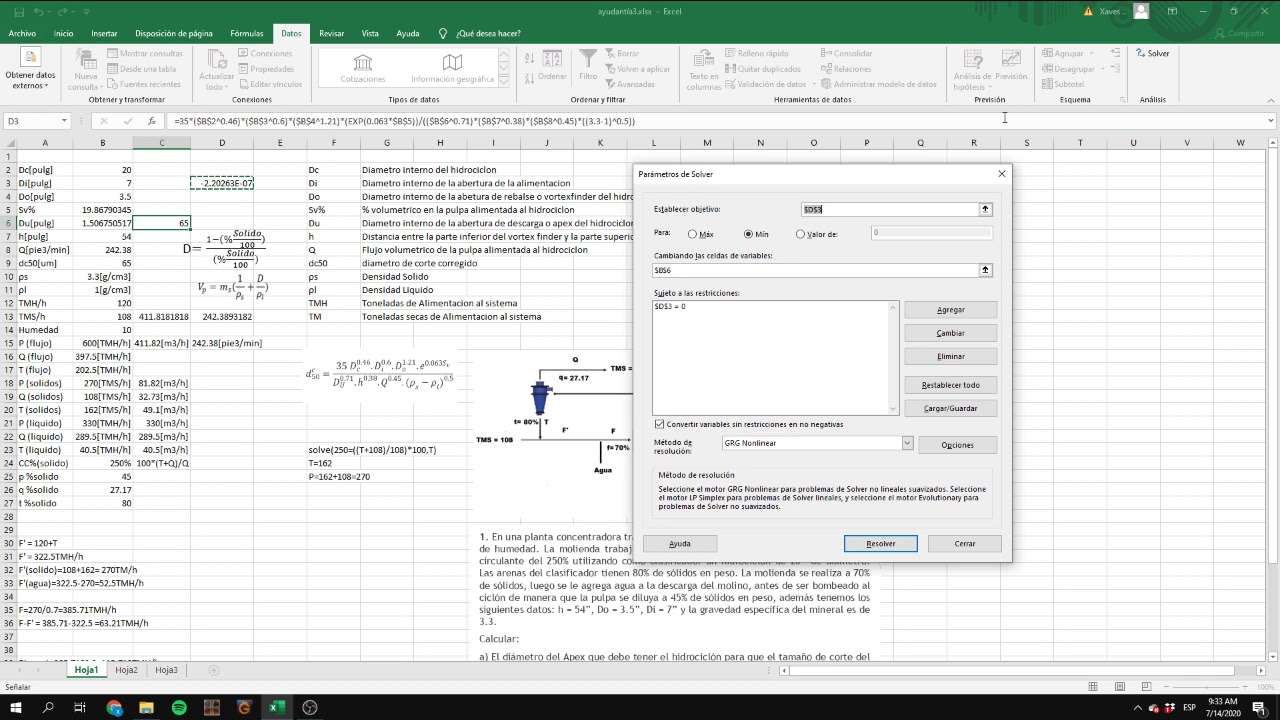Switch to the Revisar ribbon tab
The height and width of the screenshot is (720, 1280).
click(331, 33)
